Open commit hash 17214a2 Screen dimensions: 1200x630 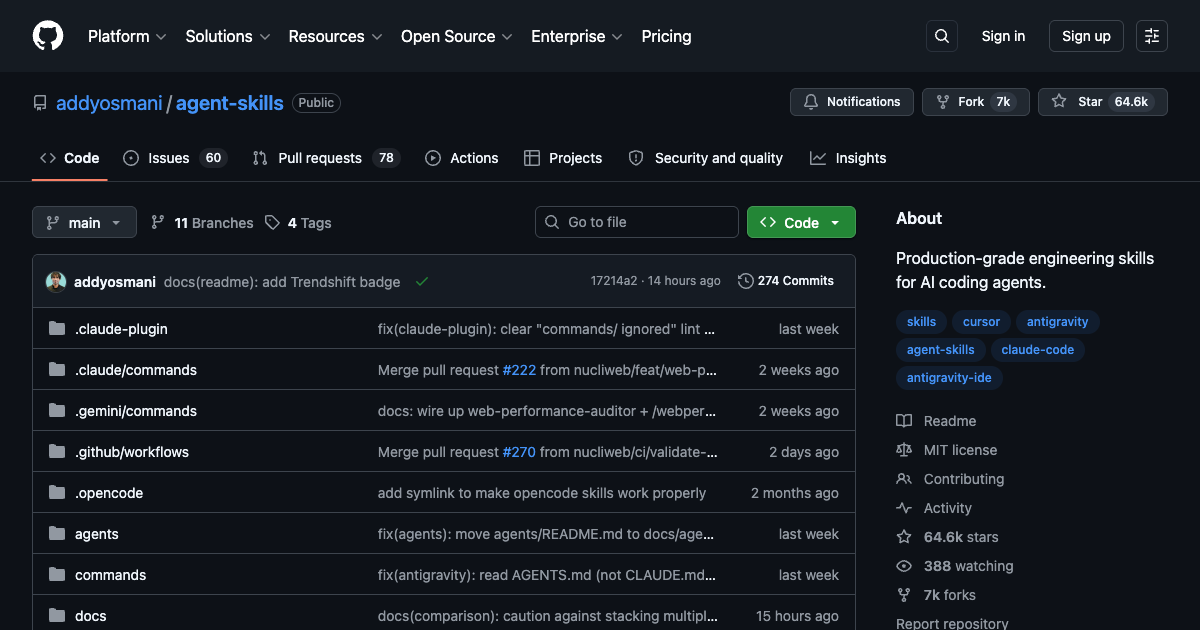(614, 281)
